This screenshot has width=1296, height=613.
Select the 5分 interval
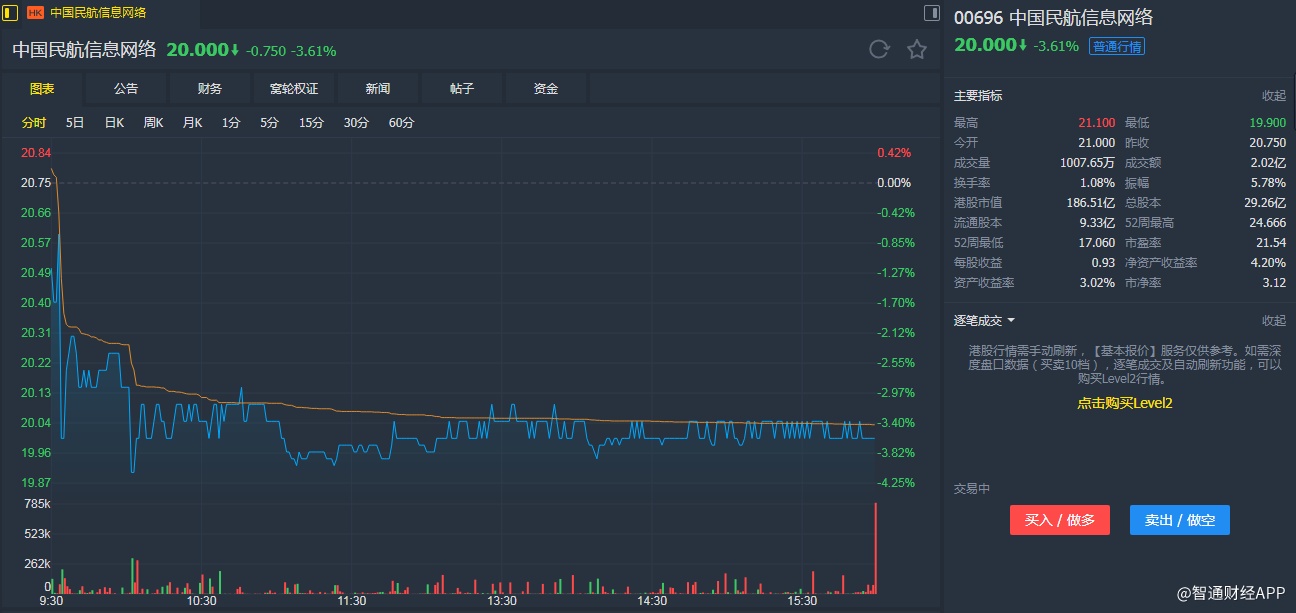click(270, 123)
